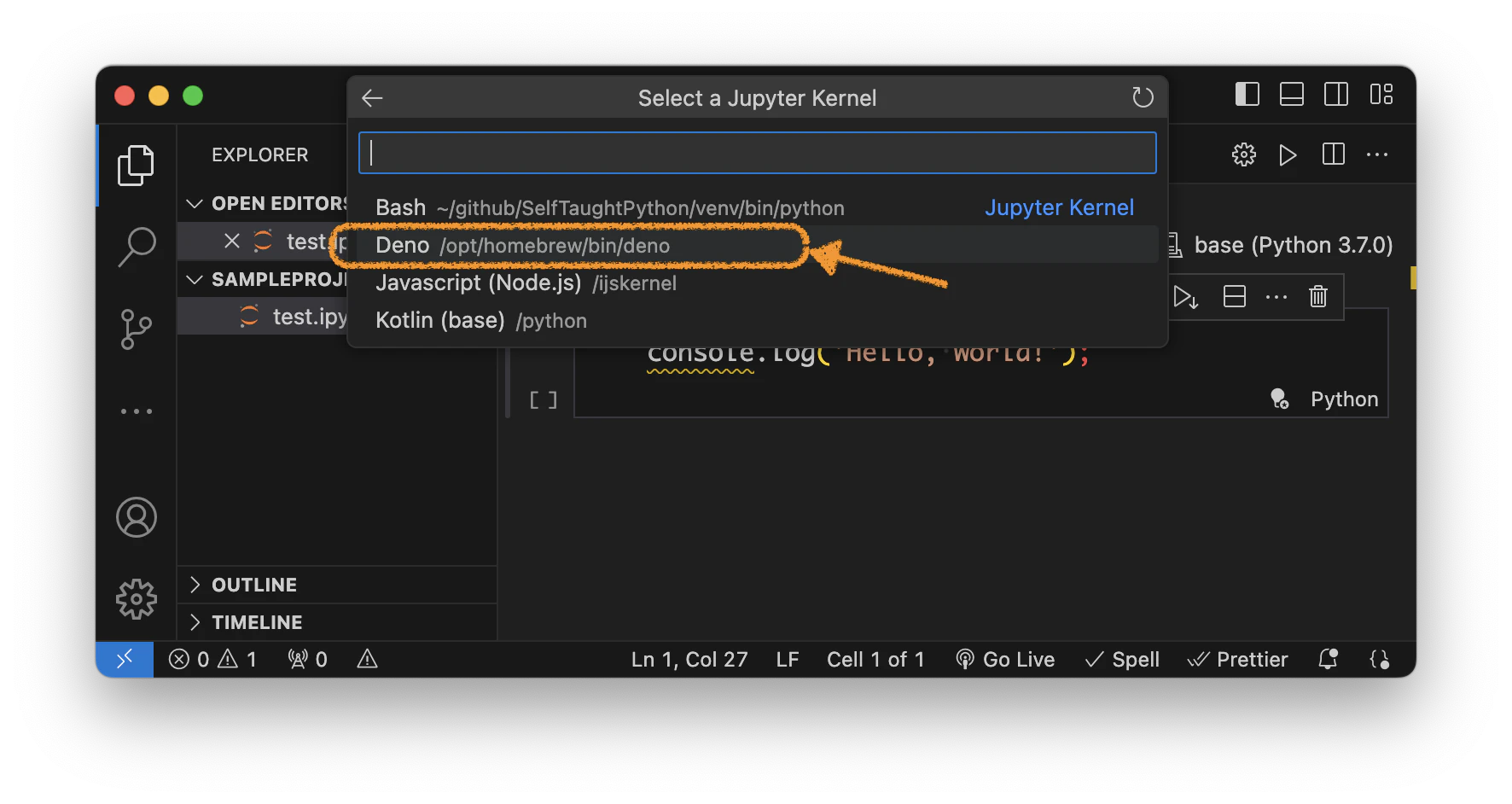
Task: Split the notebook cell
Action: coord(1235,296)
